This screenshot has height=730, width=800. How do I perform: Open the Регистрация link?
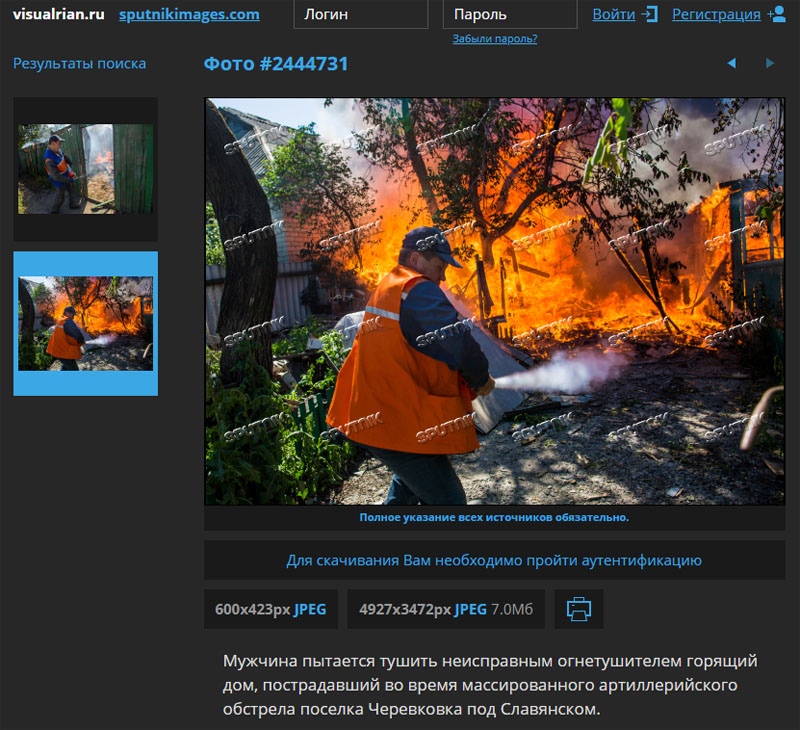(716, 14)
